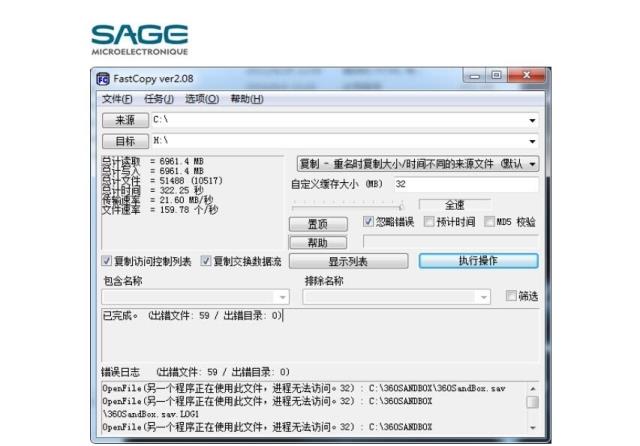640x446 pixels.
Task: Click the 置顶 button
Action: tap(318, 224)
